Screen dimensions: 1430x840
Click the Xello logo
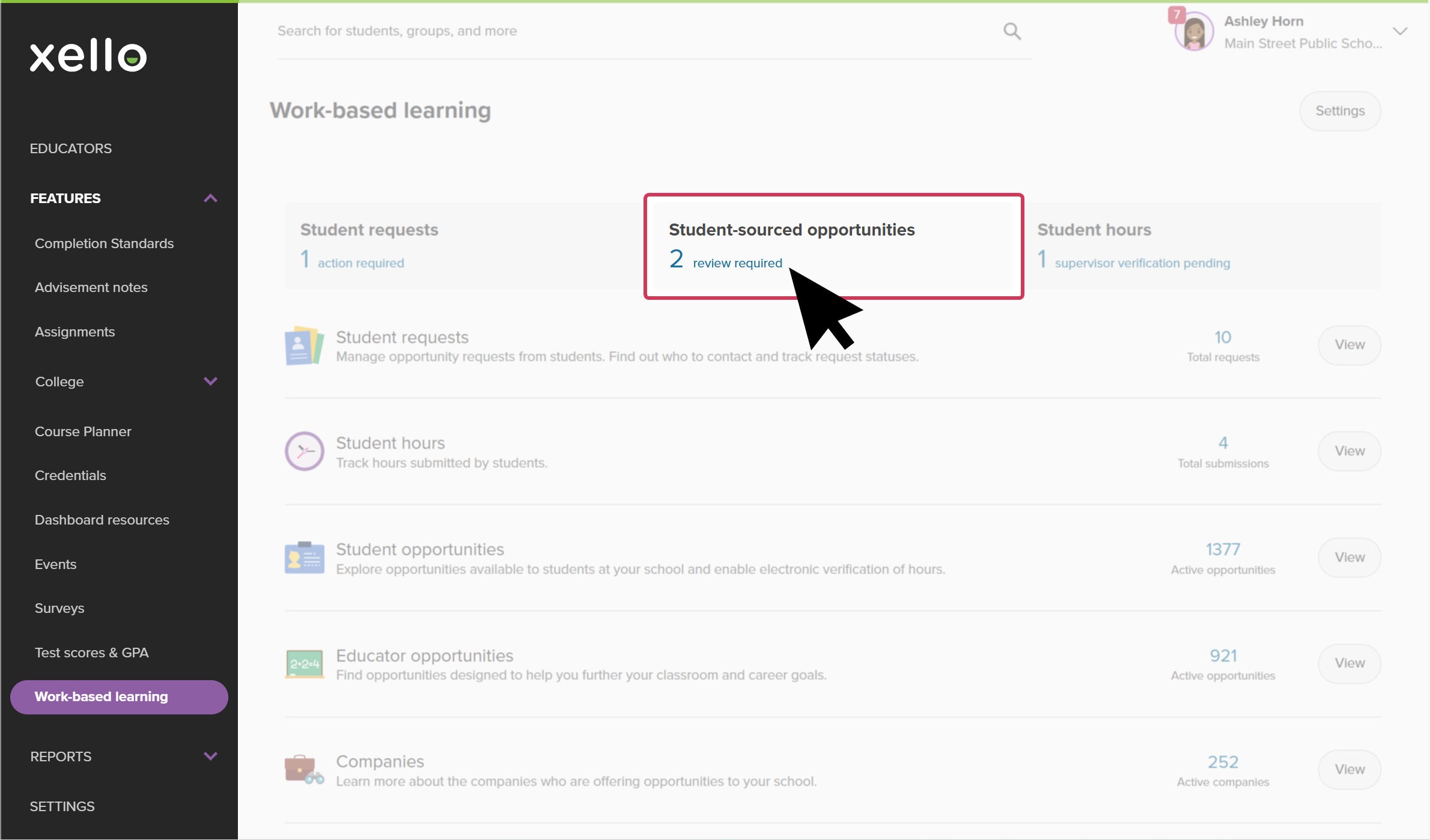coord(88,55)
